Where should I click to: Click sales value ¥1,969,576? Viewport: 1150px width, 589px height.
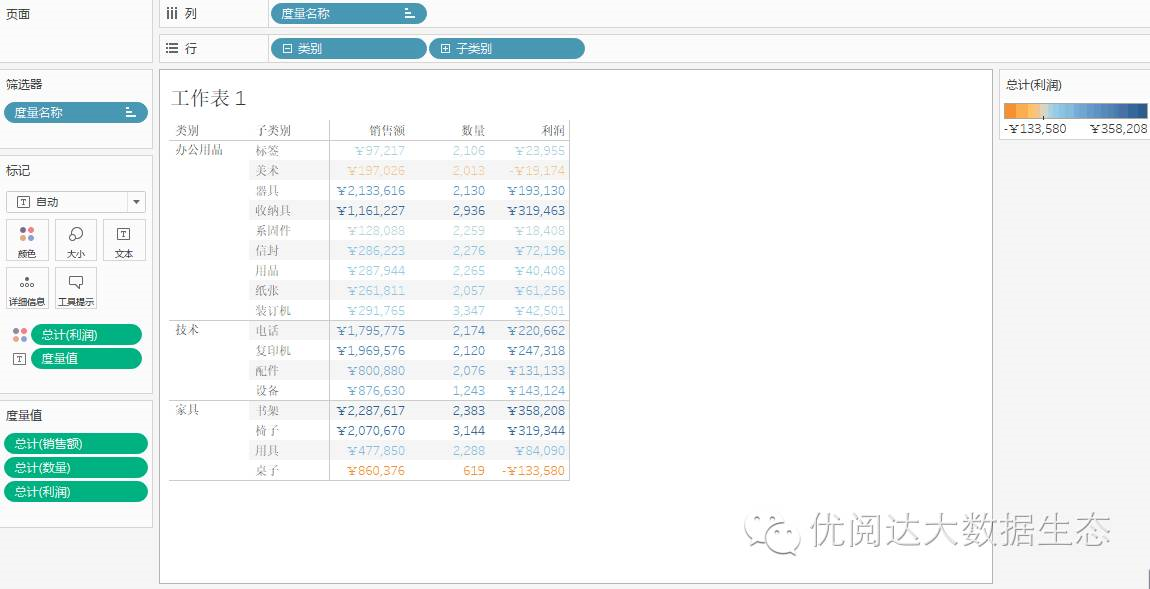coord(370,351)
